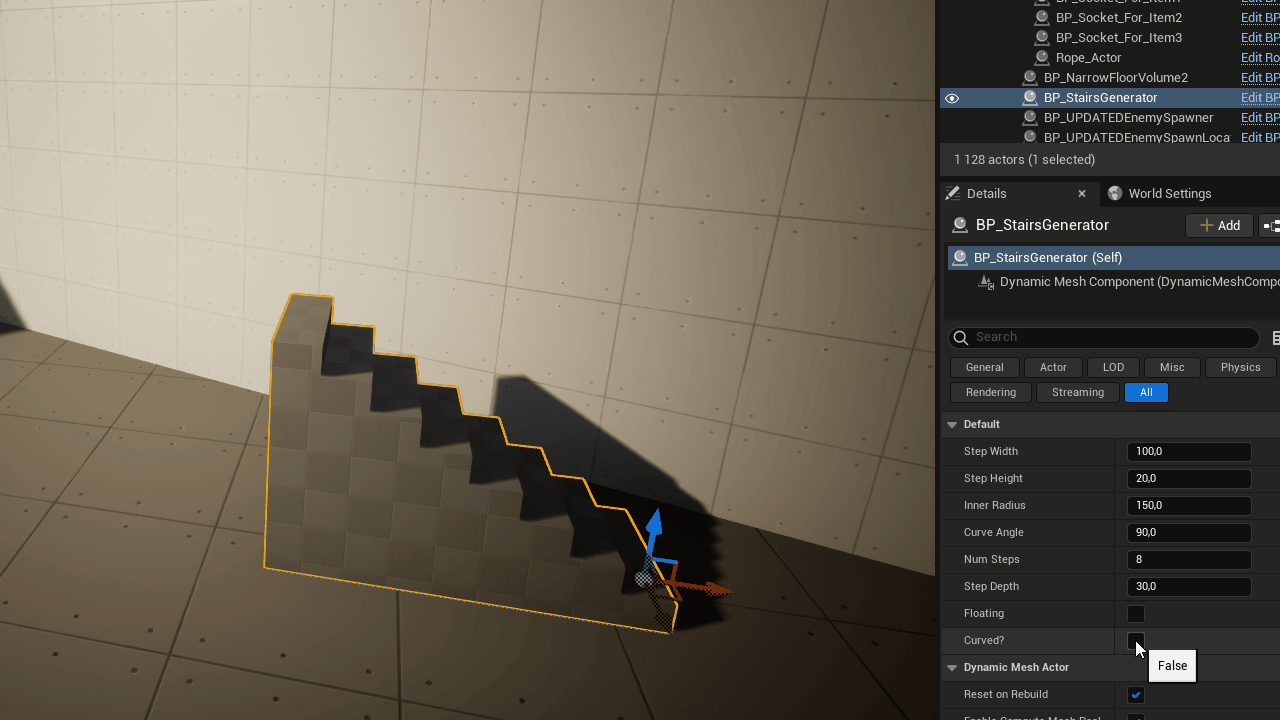The image size is (1280, 720).
Task: Open edit link for Rope_Actor
Action: pyautogui.click(x=1260, y=58)
